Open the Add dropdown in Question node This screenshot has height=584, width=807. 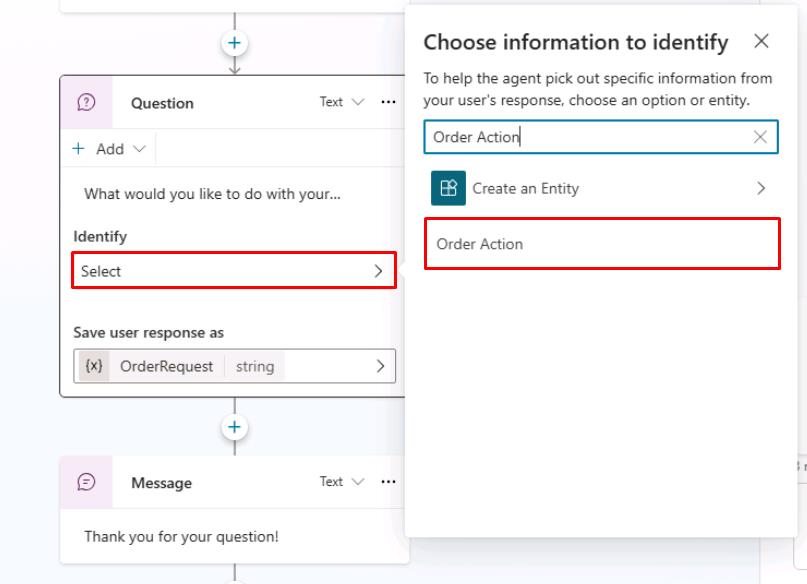(109, 149)
